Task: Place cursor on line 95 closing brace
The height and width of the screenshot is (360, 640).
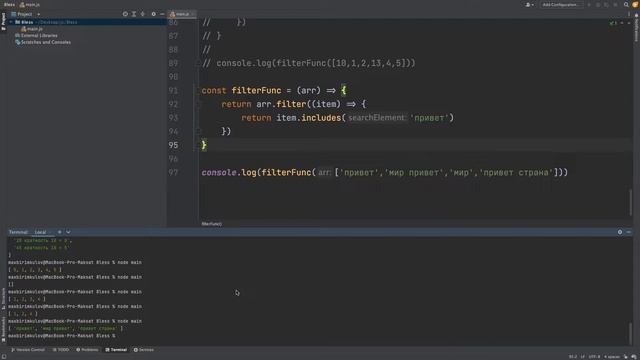Action: (204, 145)
